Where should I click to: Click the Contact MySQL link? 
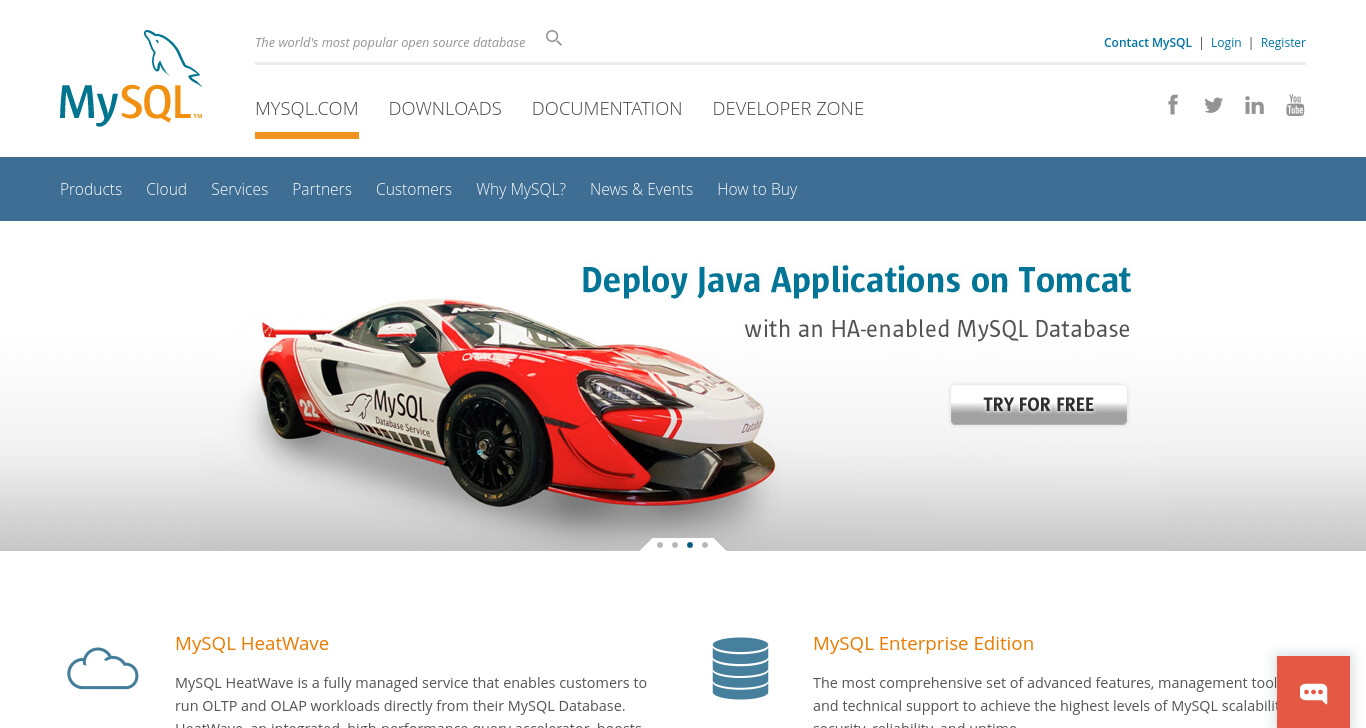point(1148,43)
